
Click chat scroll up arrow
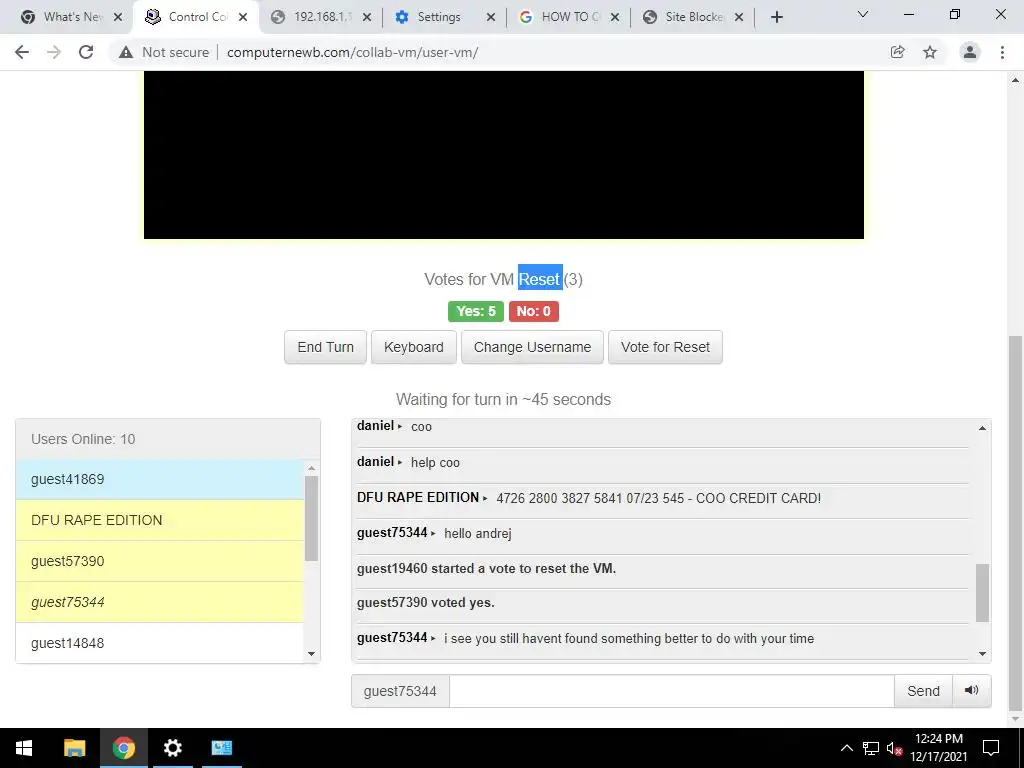click(982, 428)
